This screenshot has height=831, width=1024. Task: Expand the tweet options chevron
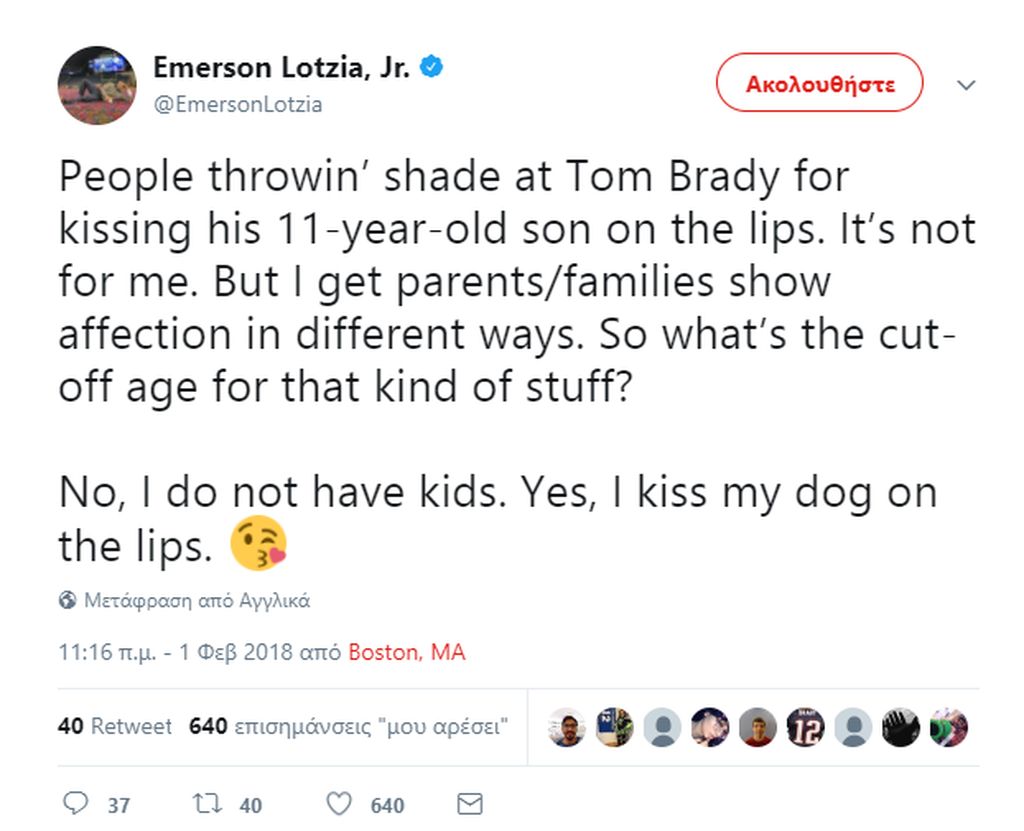click(x=966, y=85)
